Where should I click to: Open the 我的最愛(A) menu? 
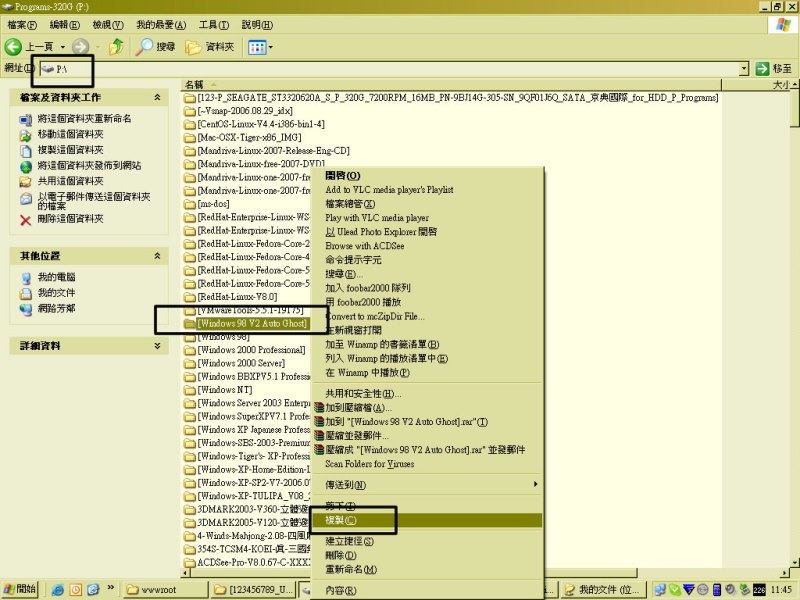(161, 24)
